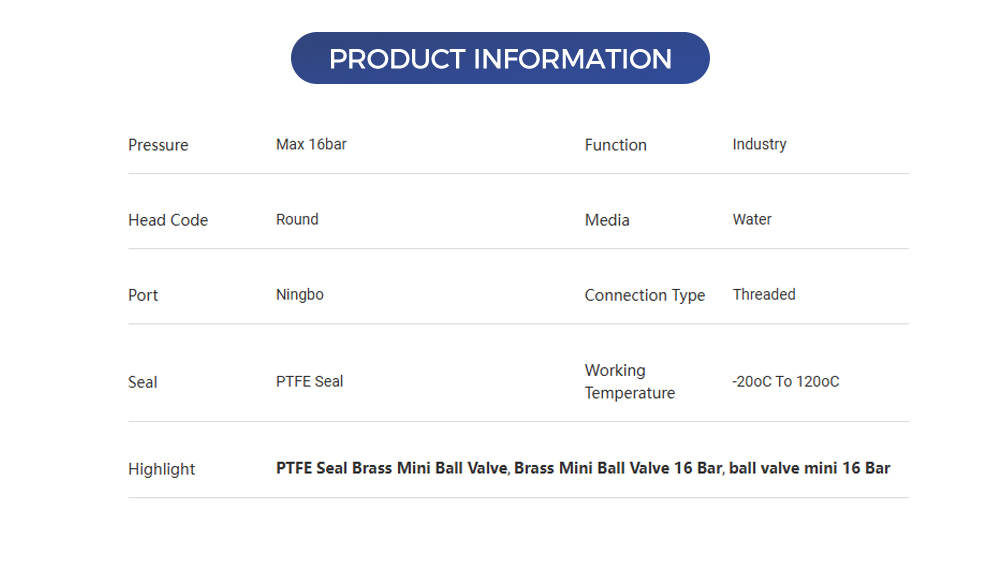Select the Ningbo port value
The image size is (1000, 564).
tap(300, 294)
